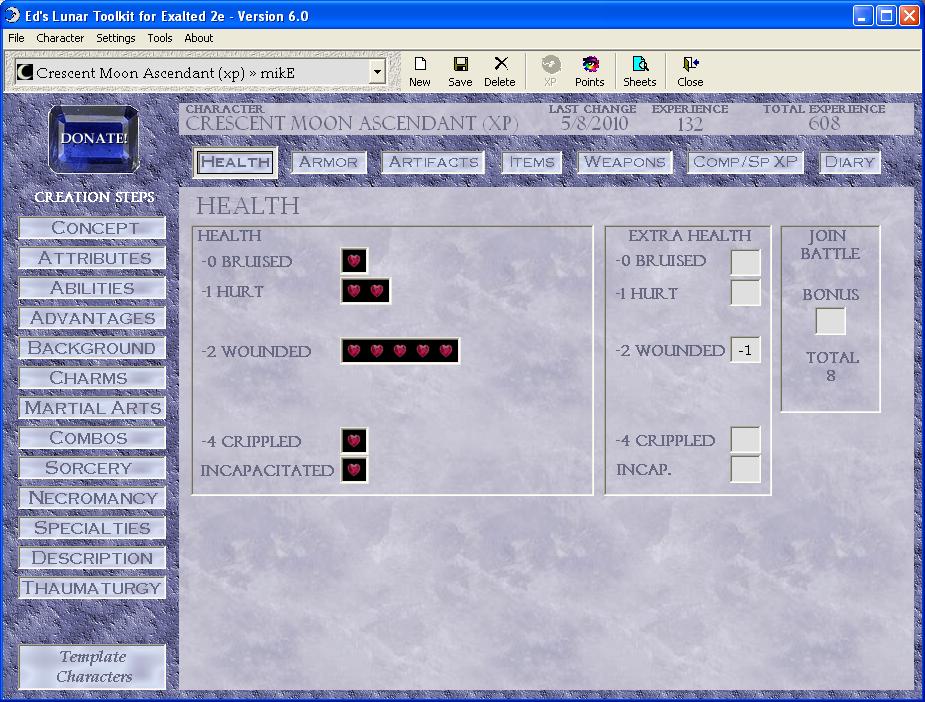Open the Settings menu
Image resolution: width=925 pixels, height=702 pixels.
(116, 38)
